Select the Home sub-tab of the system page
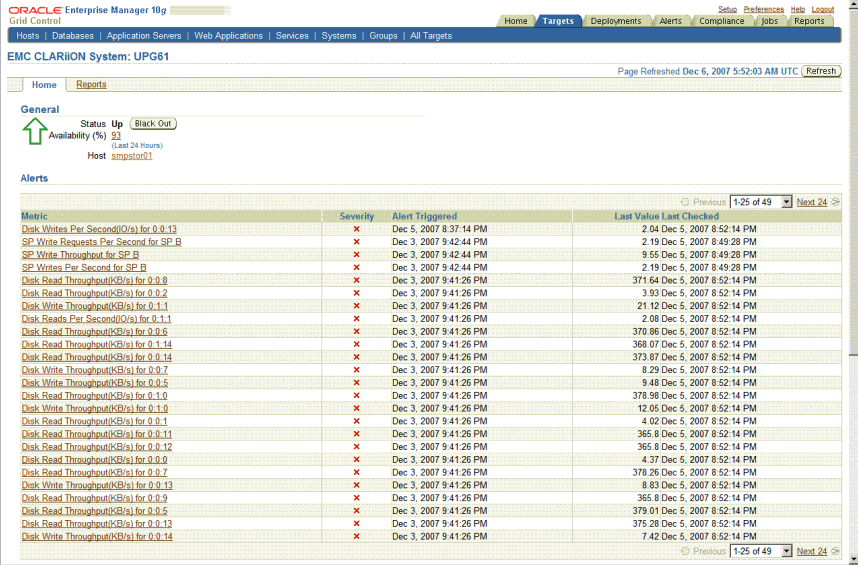Image resolution: width=858 pixels, height=565 pixels. 44,85
